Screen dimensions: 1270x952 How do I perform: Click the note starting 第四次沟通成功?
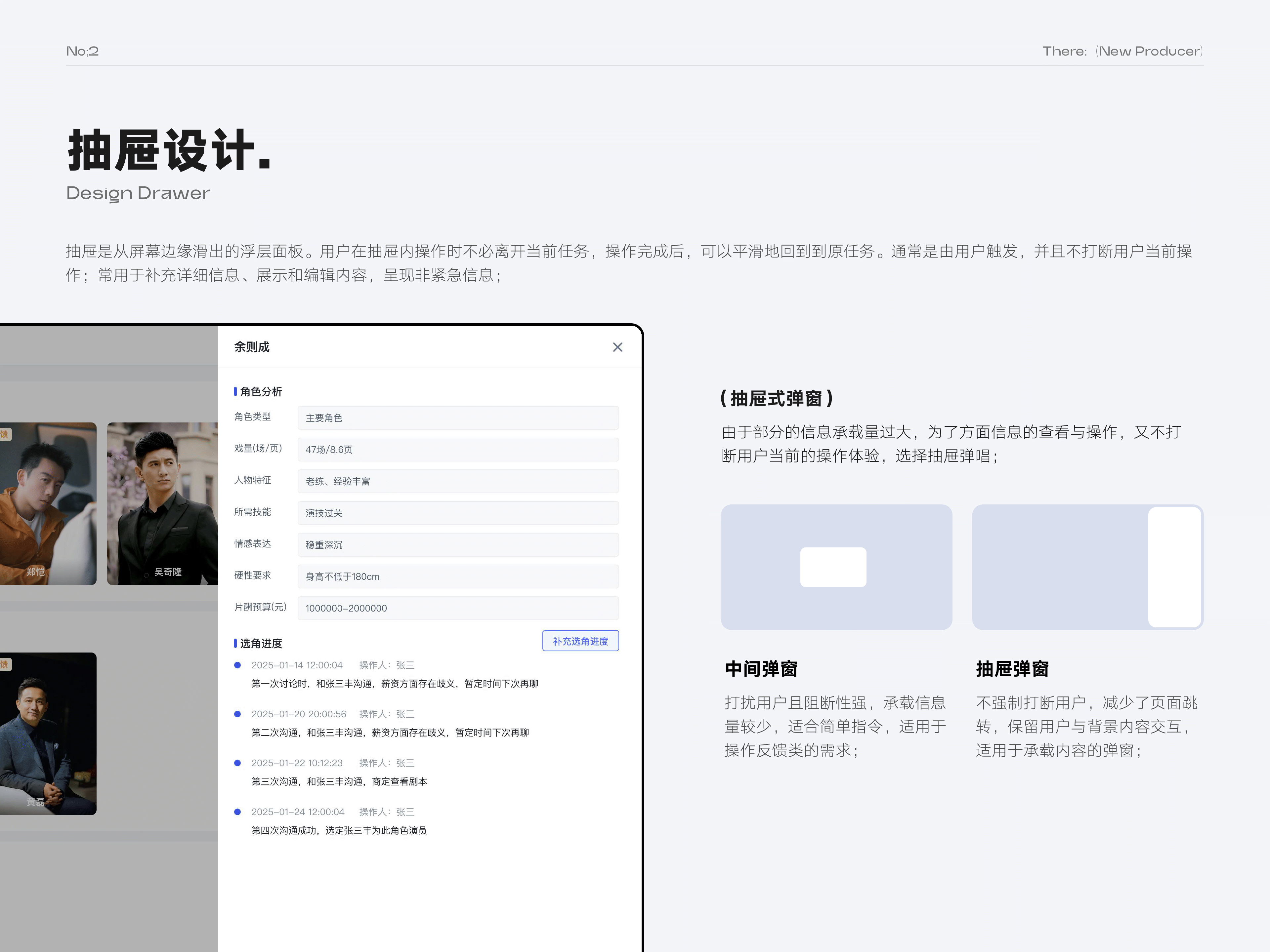tap(339, 830)
